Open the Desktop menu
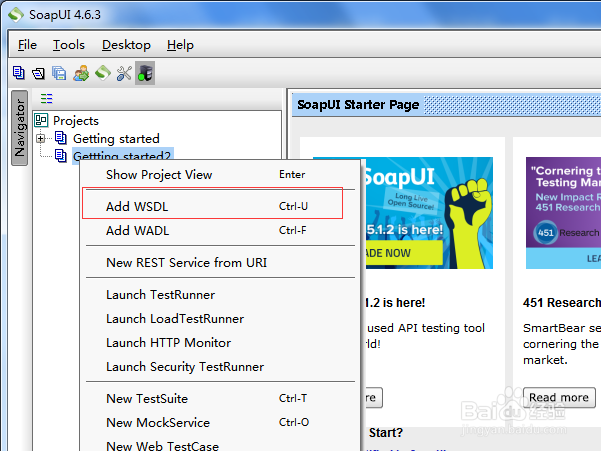601x451 pixels. (126, 45)
